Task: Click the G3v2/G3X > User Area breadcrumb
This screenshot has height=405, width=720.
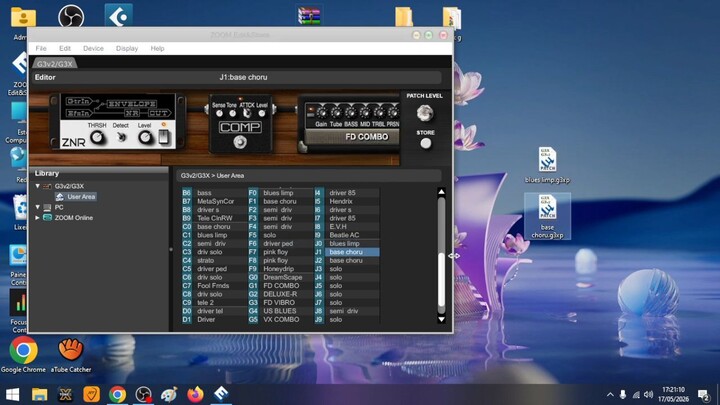Action: click(x=212, y=175)
